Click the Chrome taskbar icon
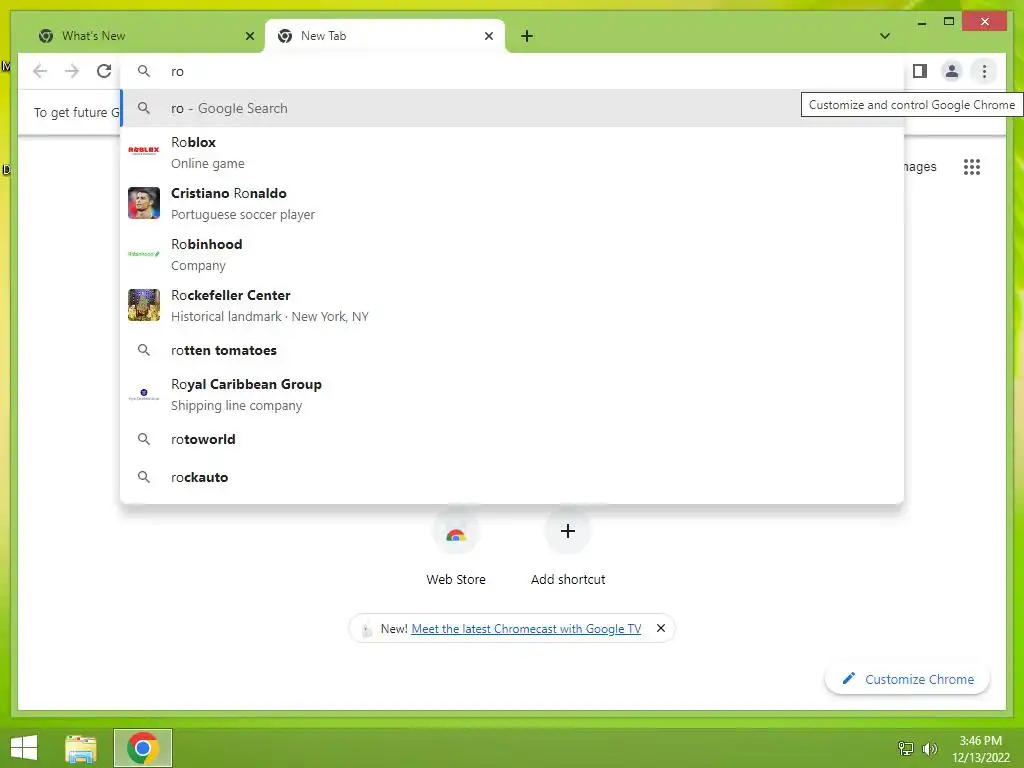Screen dimensions: 1024x768 pos(143,748)
